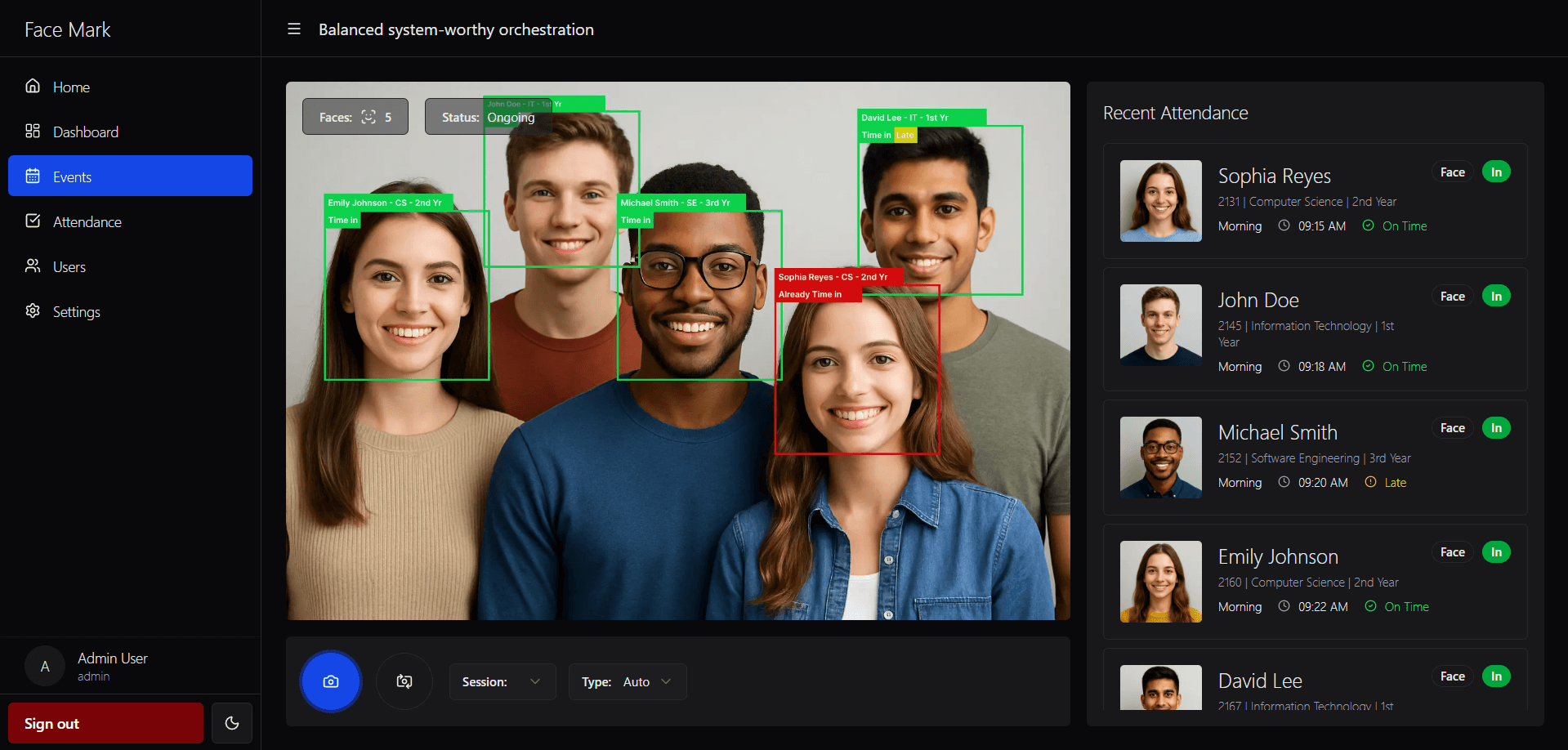Collapse the sidebar using the hamburger icon
The width and height of the screenshot is (1568, 750).
pyautogui.click(x=293, y=29)
